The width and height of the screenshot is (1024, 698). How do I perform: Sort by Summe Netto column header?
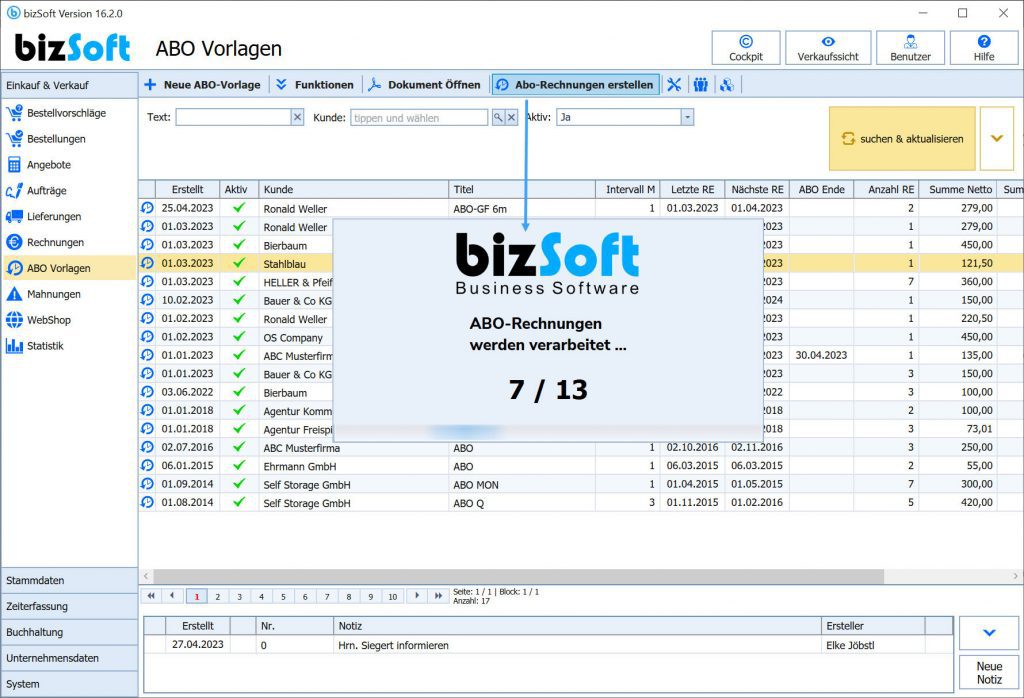pos(959,189)
